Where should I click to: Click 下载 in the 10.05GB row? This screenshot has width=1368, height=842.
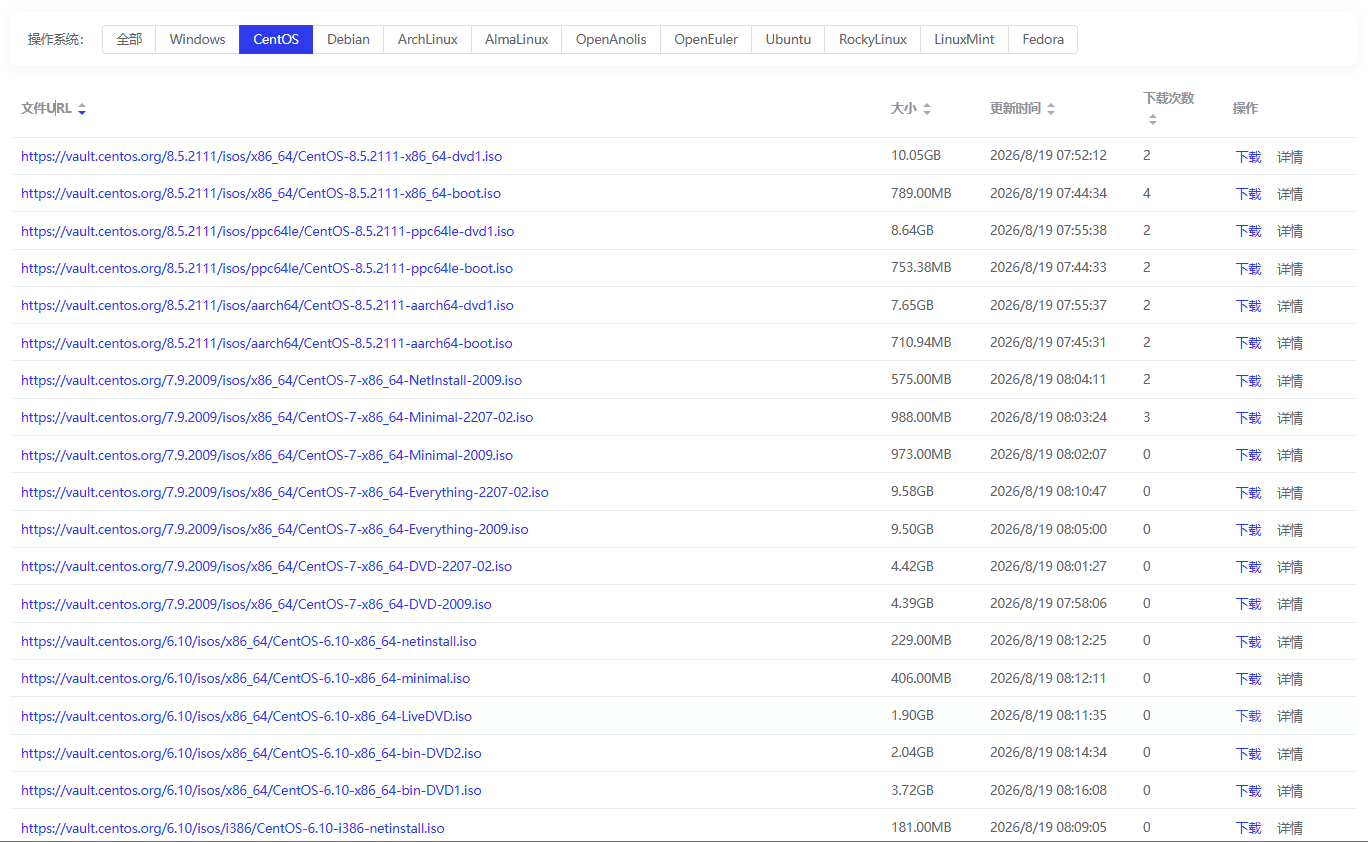pos(1249,157)
